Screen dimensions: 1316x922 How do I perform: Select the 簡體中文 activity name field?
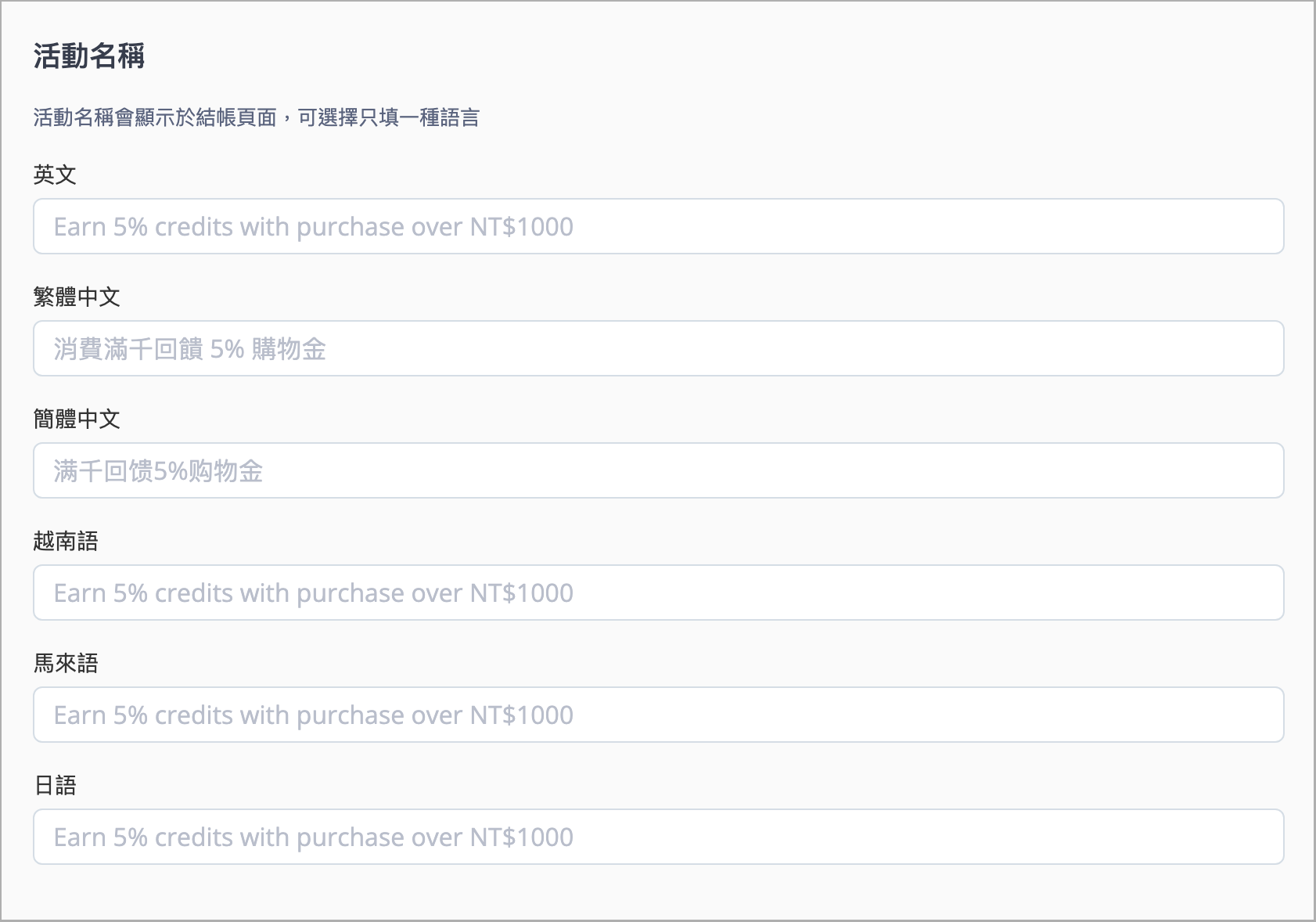point(658,470)
